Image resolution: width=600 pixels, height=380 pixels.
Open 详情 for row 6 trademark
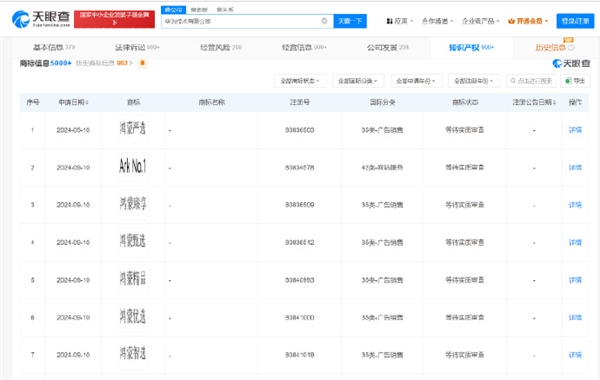(x=575, y=318)
